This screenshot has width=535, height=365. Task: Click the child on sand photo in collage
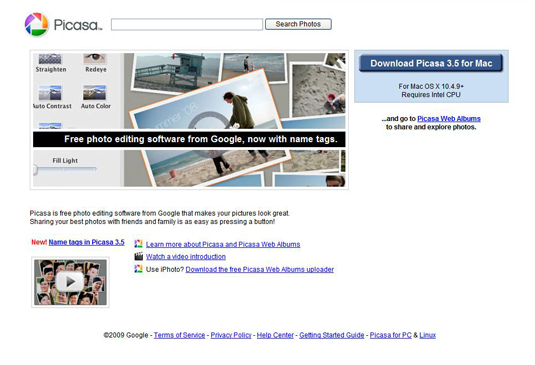tap(318, 90)
